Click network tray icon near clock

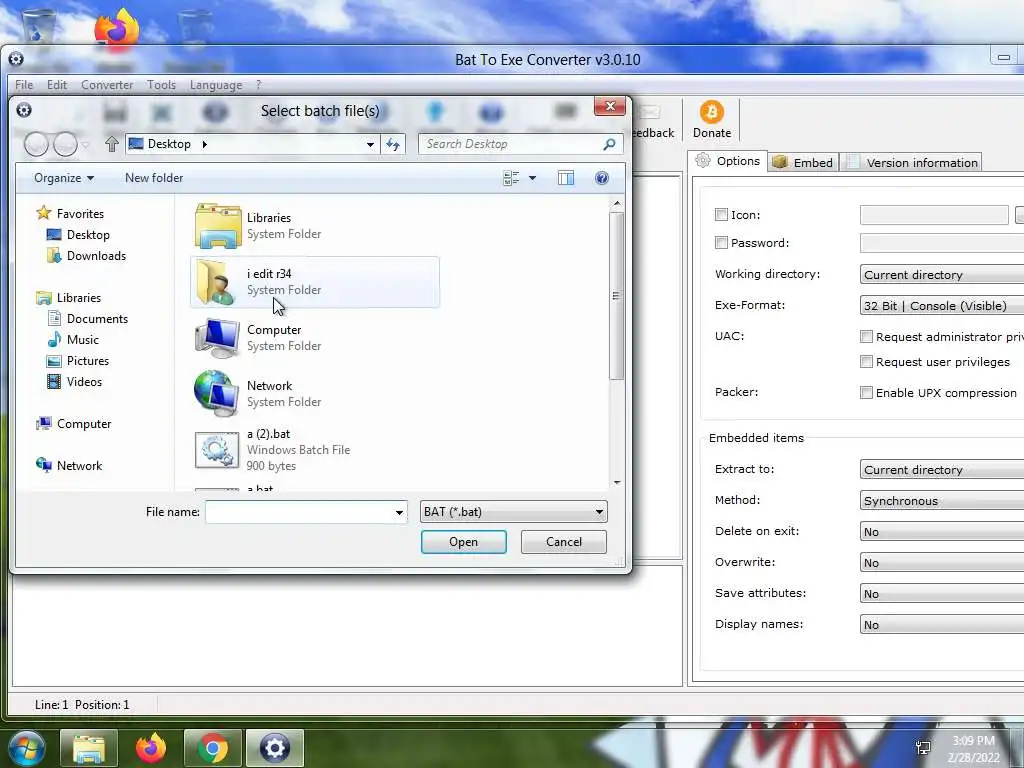(x=923, y=748)
